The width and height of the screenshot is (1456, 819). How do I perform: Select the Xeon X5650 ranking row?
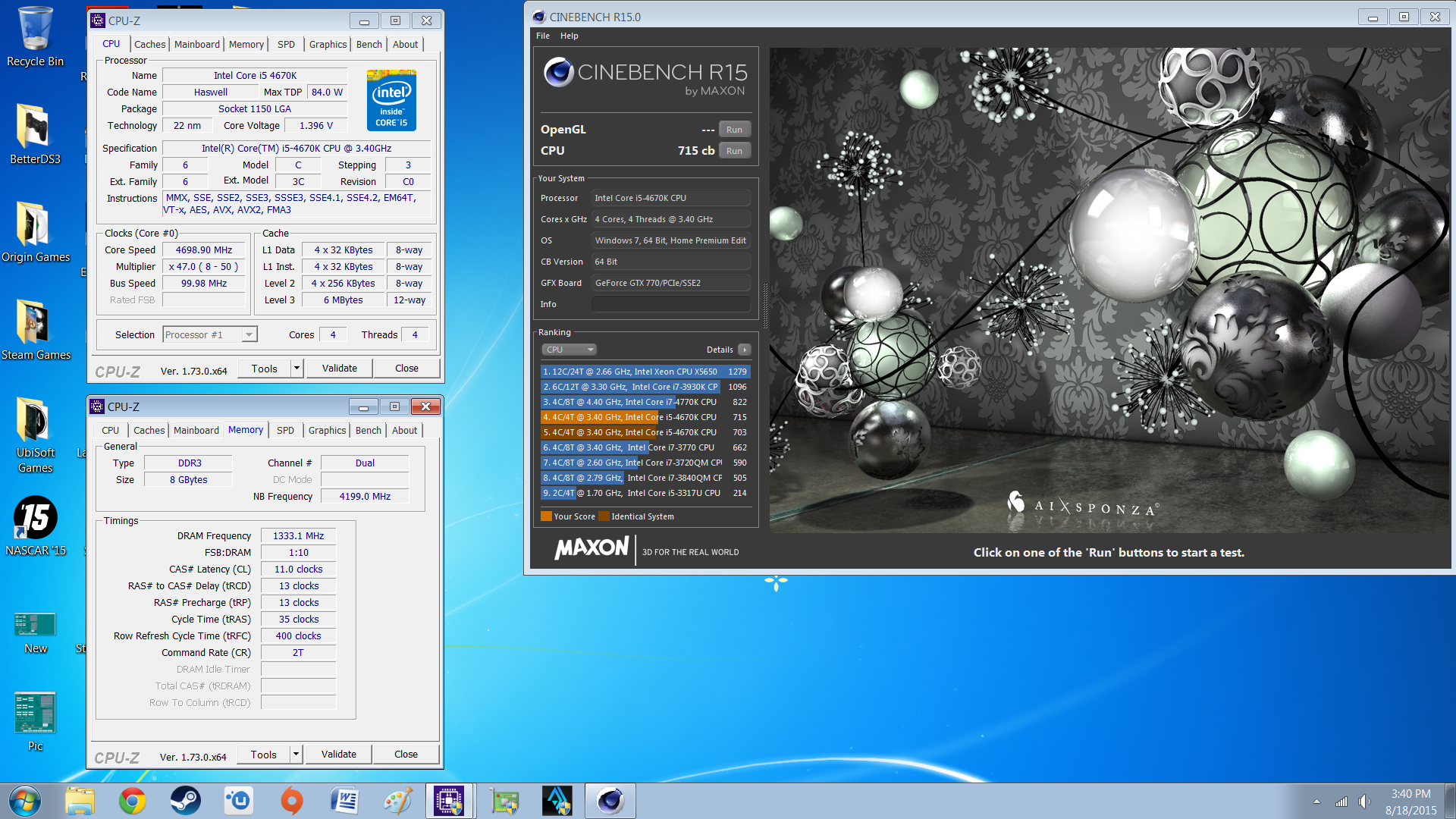pyautogui.click(x=645, y=372)
